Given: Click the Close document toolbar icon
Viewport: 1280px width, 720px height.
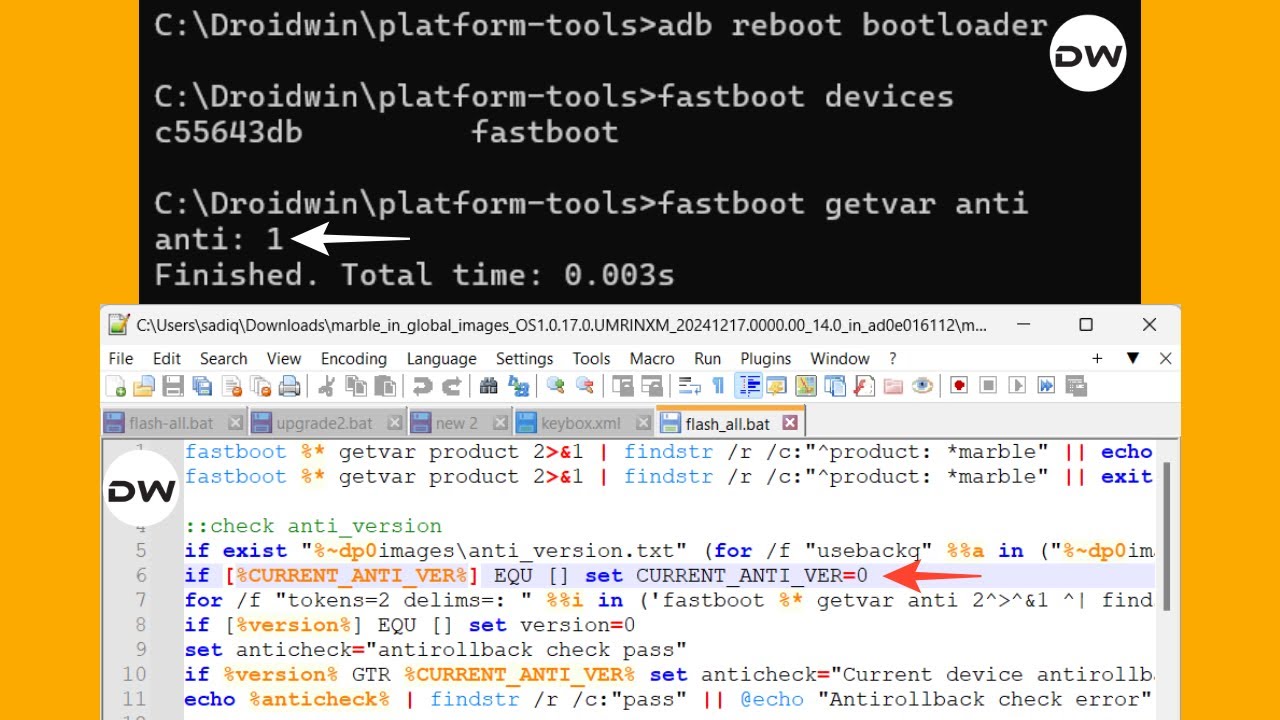Looking at the screenshot, I should pyautogui.click(x=232, y=385).
